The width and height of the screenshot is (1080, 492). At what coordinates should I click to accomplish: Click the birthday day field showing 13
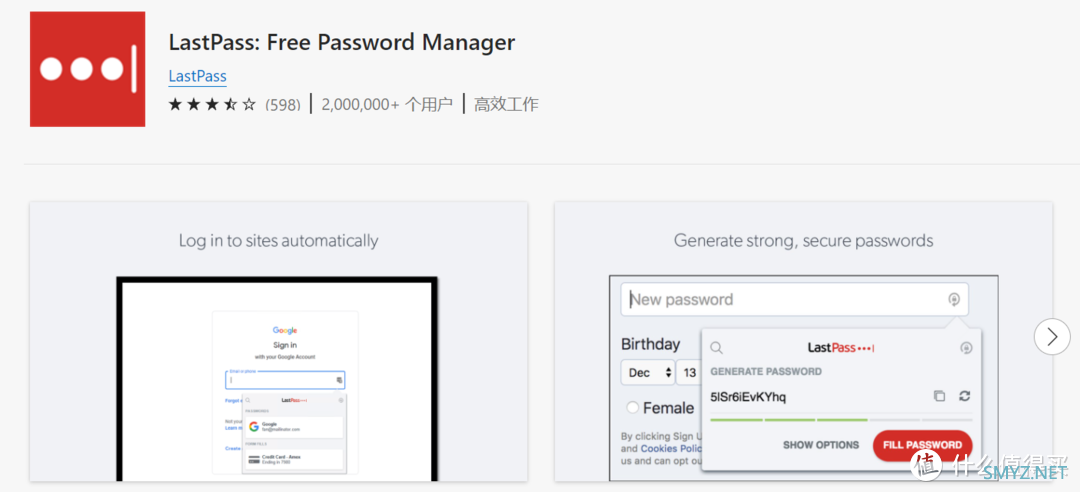[x=689, y=373]
